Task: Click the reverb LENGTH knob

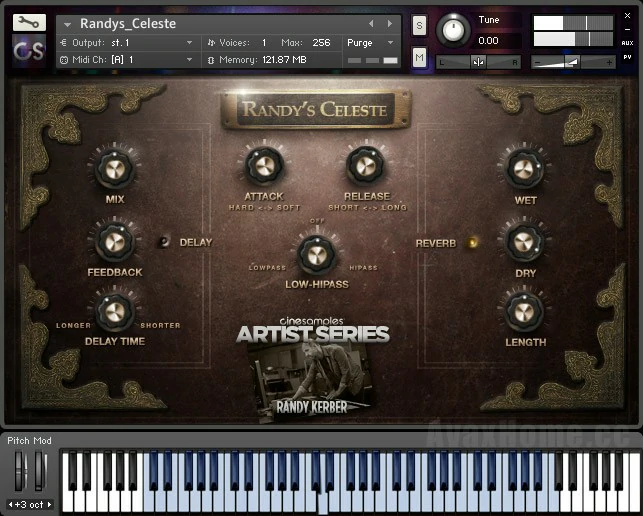Action: tap(524, 312)
